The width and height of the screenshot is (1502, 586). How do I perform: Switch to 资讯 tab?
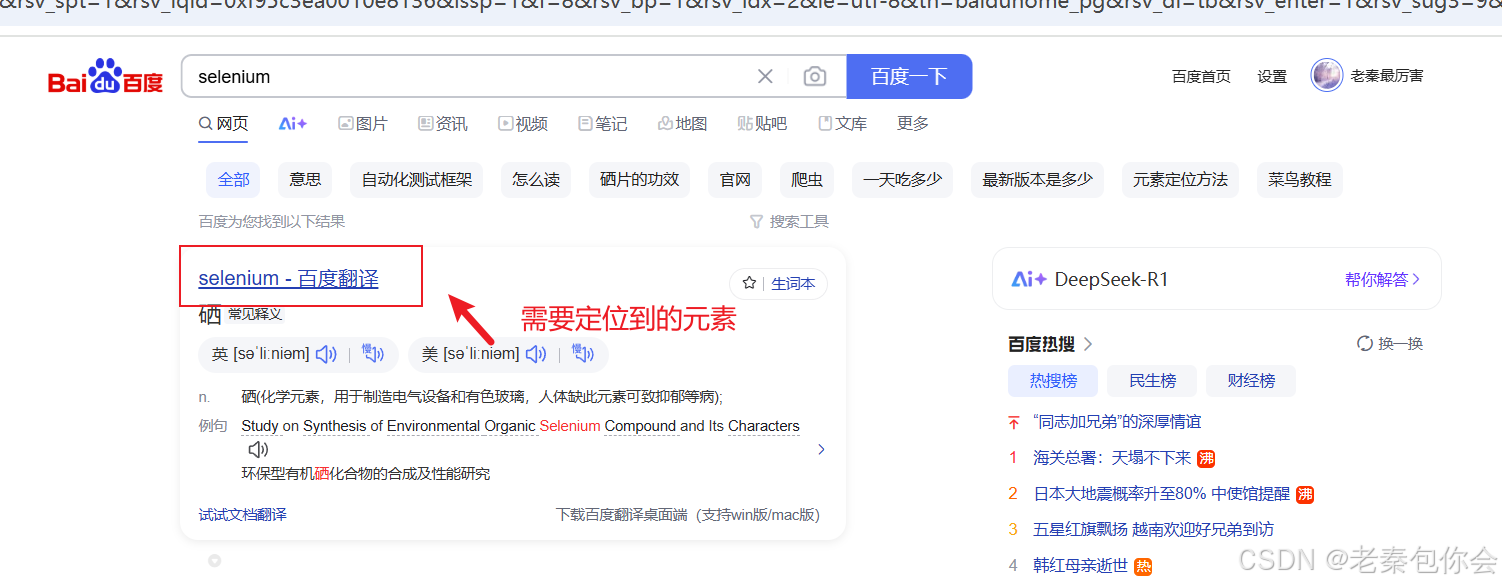(x=443, y=124)
